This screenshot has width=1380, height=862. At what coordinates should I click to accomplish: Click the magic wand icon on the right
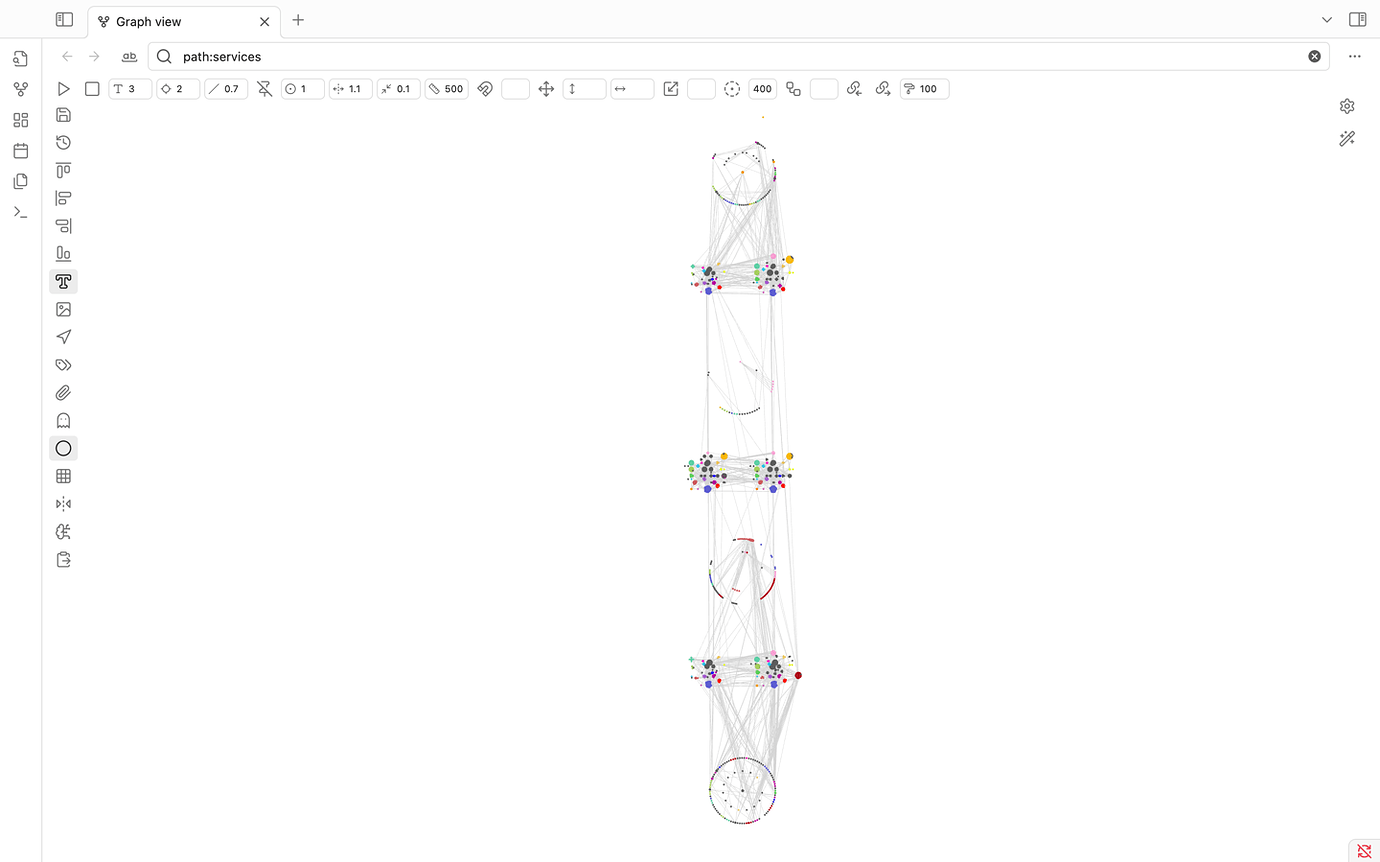pyautogui.click(x=1347, y=138)
